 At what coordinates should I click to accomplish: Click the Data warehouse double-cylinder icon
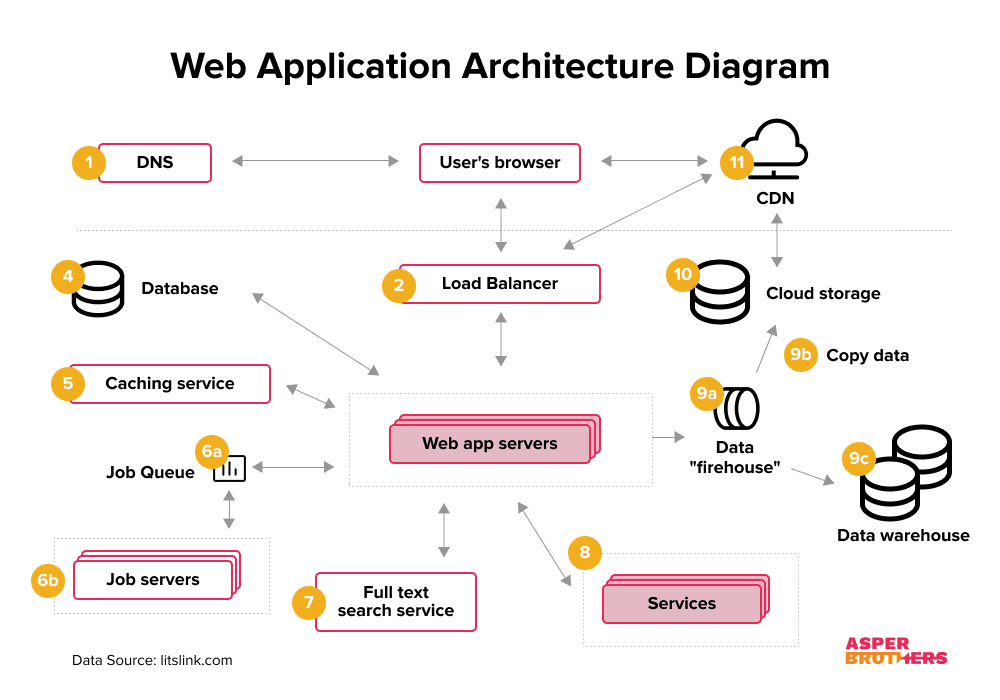[906, 473]
